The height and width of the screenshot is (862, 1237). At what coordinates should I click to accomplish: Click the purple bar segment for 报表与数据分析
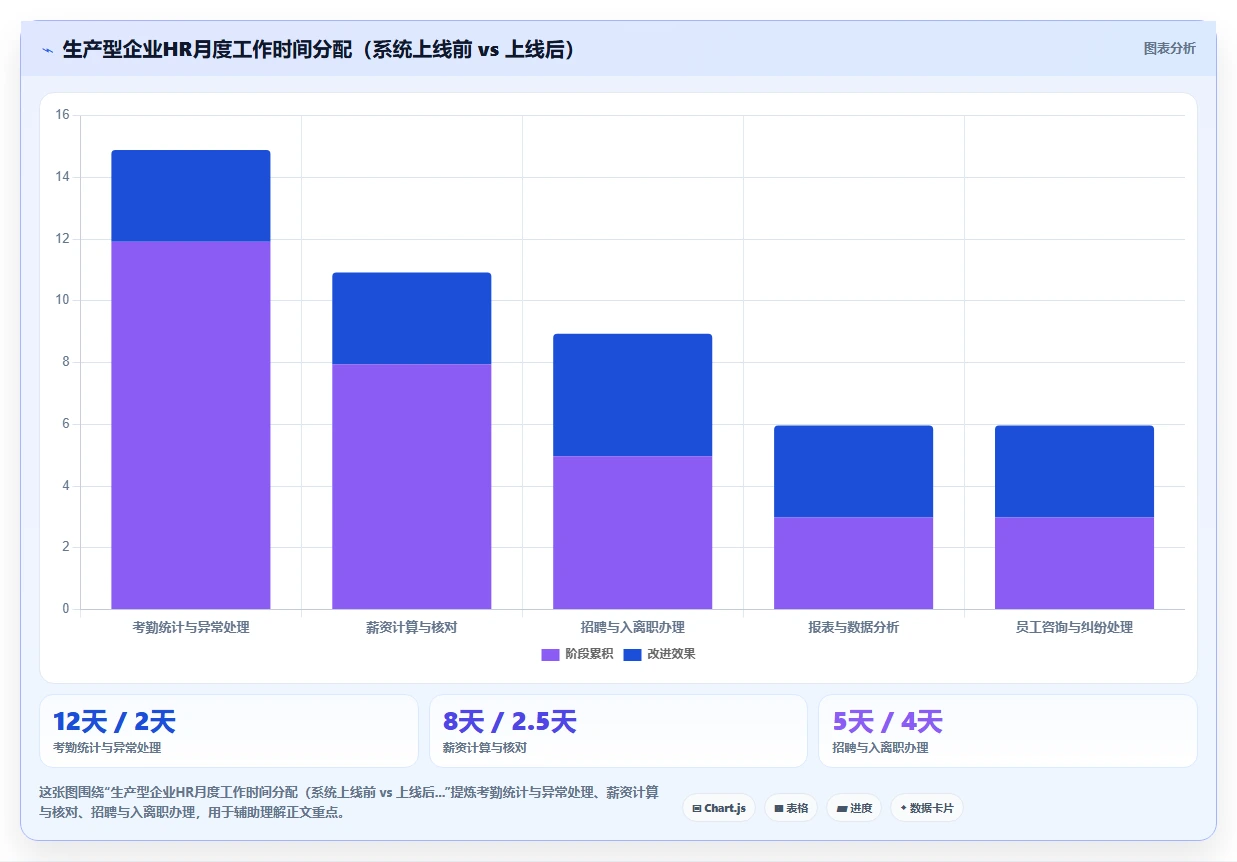[x=854, y=563]
